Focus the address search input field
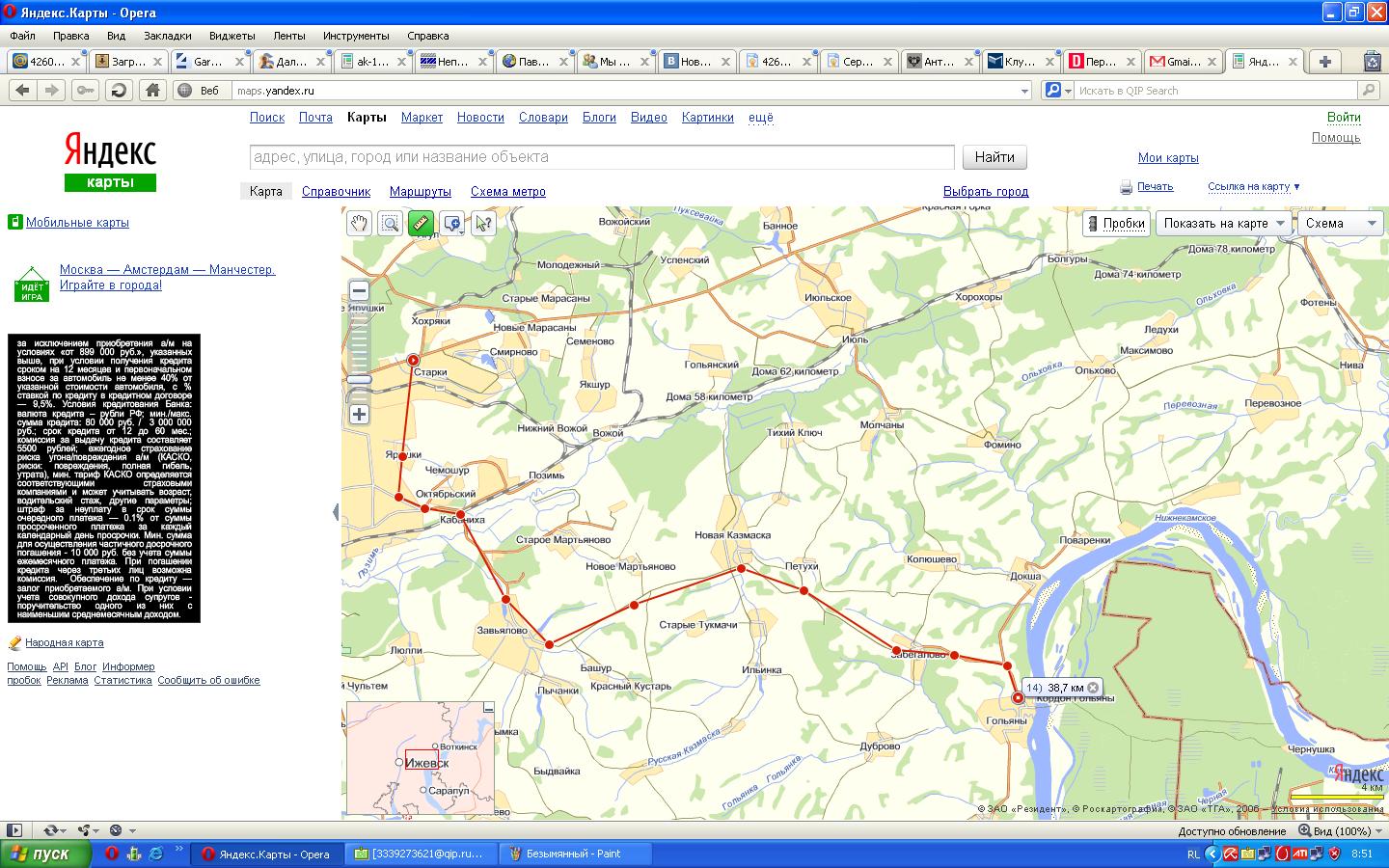1389x868 pixels. tap(602, 157)
